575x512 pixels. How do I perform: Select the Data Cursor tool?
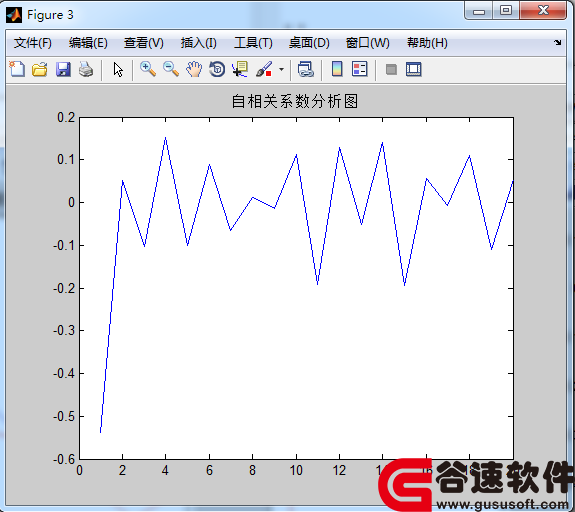tap(240, 69)
